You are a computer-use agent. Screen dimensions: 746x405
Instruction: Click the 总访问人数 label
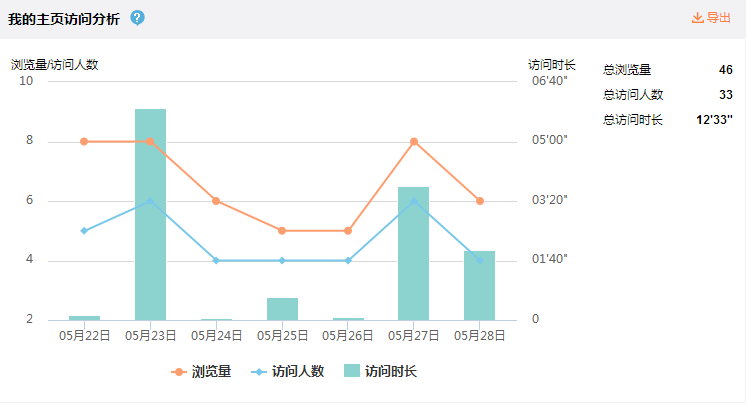(x=633, y=95)
